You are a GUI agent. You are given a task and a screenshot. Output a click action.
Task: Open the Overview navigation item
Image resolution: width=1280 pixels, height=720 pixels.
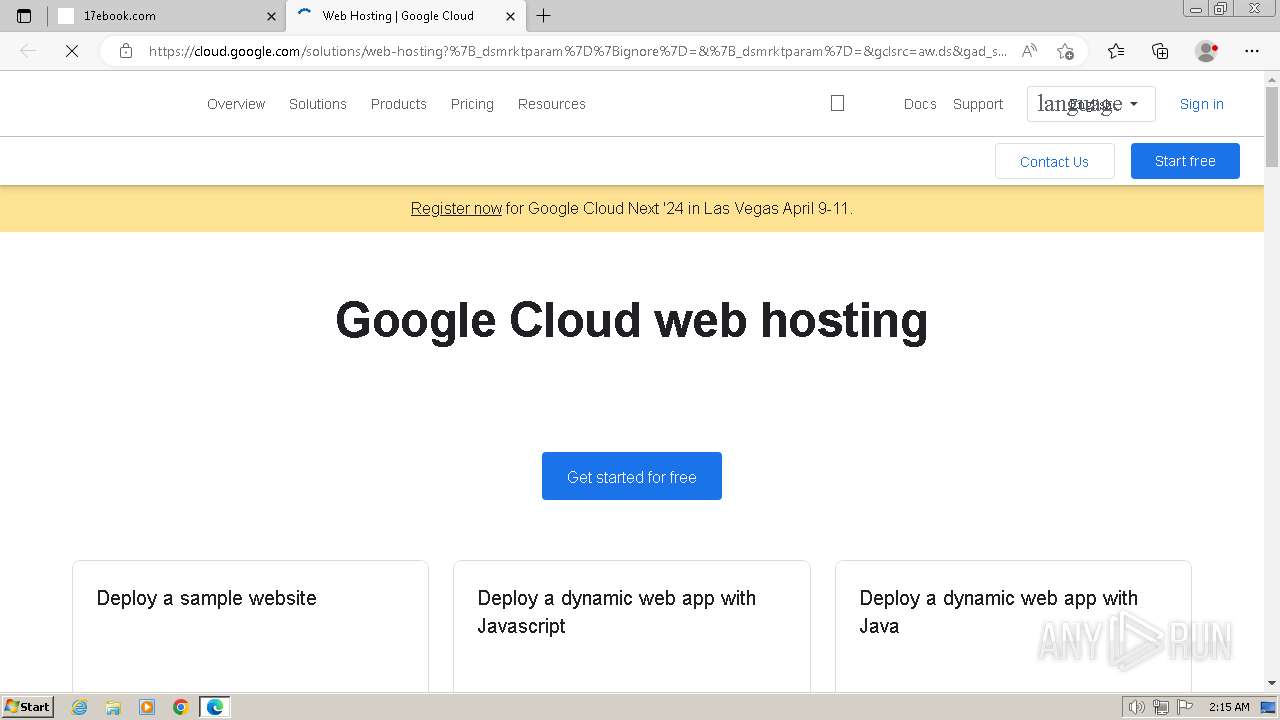coord(236,104)
